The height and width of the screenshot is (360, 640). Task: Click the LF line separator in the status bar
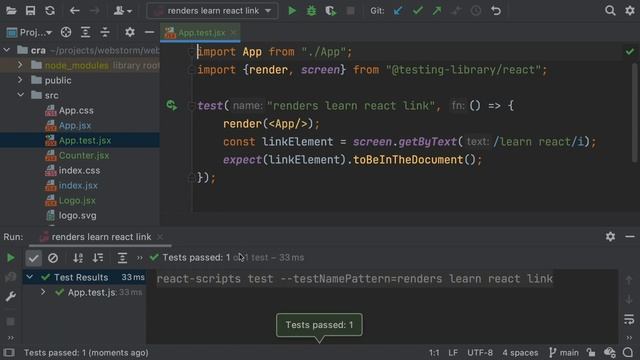pos(453,353)
